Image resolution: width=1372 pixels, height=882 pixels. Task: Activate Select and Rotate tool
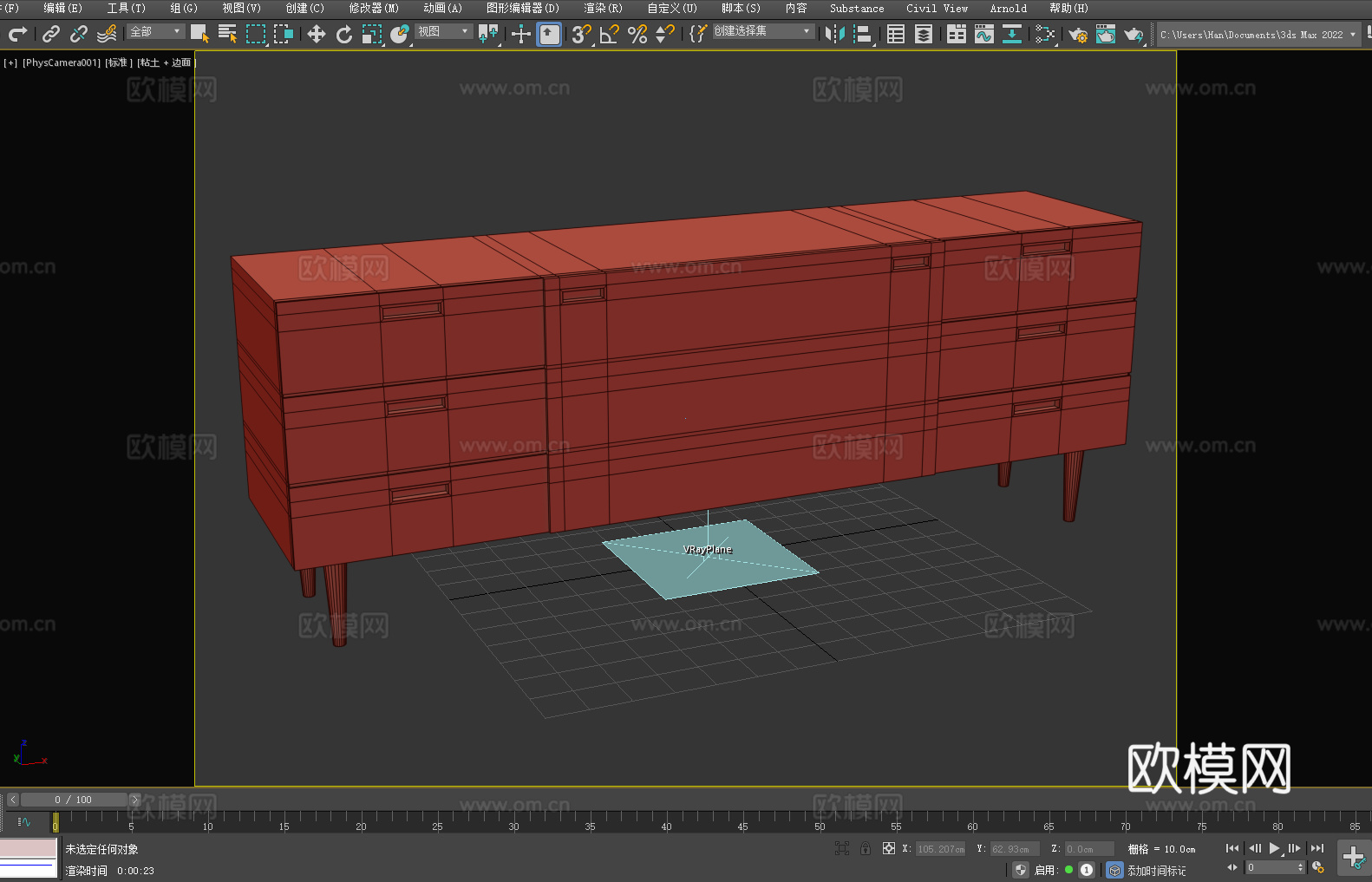[x=344, y=34]
